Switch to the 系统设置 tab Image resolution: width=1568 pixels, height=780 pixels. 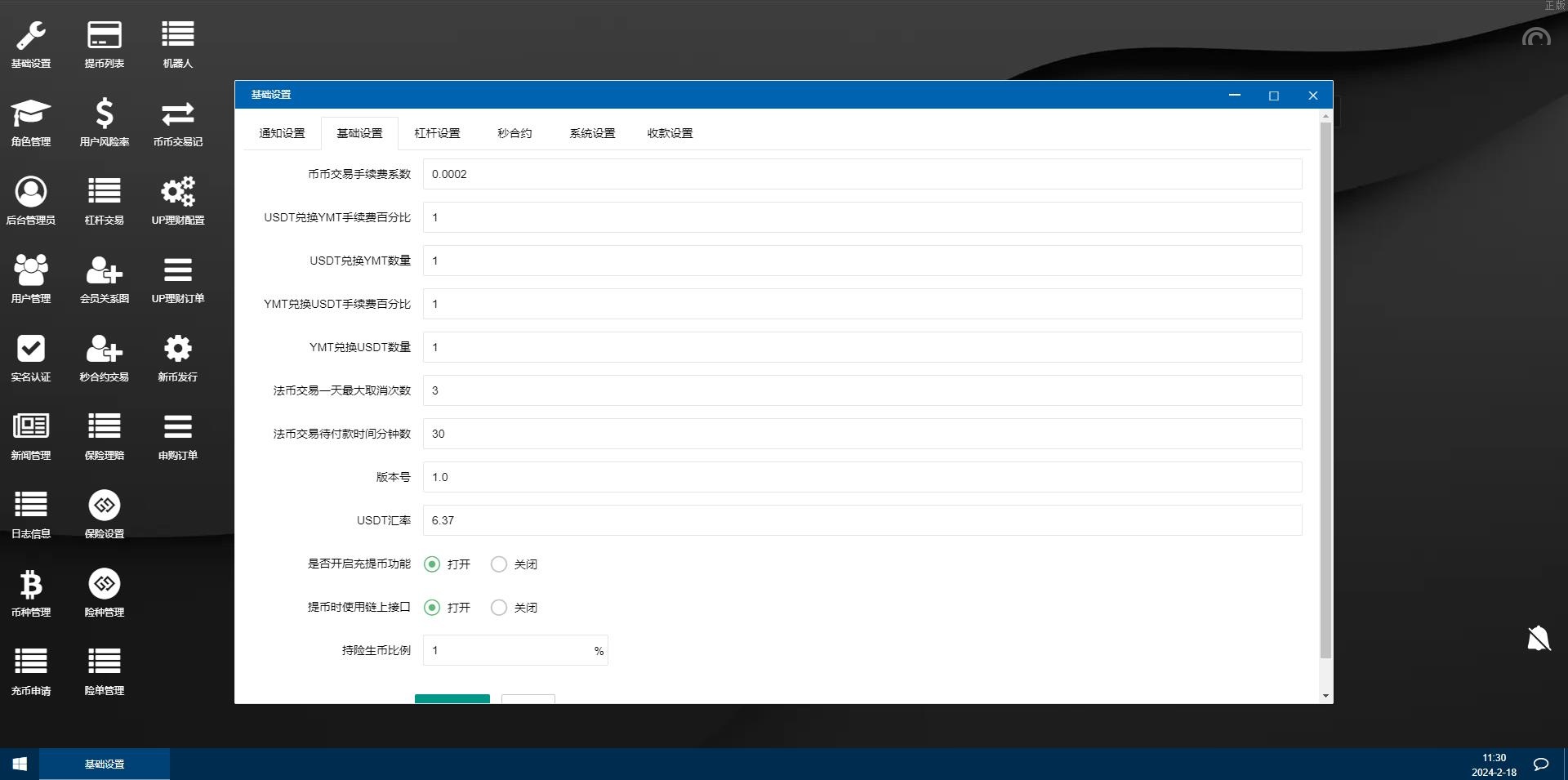coord(592,132)
